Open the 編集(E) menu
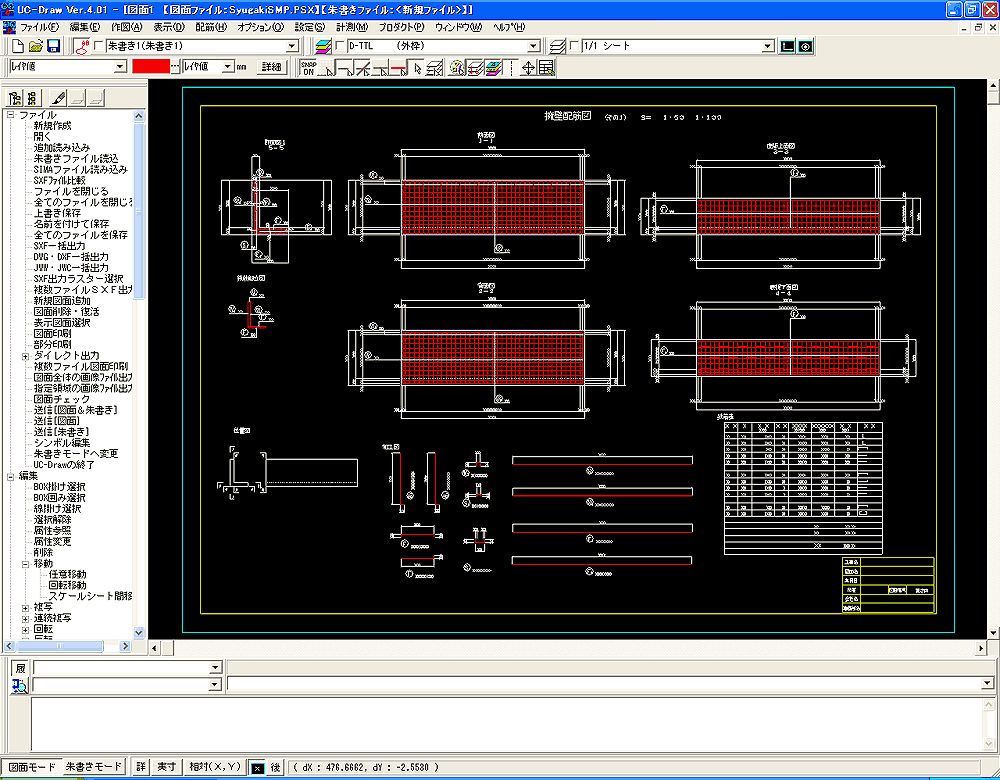The height and width of the screenshot is (780, 1000). [85, 27]
